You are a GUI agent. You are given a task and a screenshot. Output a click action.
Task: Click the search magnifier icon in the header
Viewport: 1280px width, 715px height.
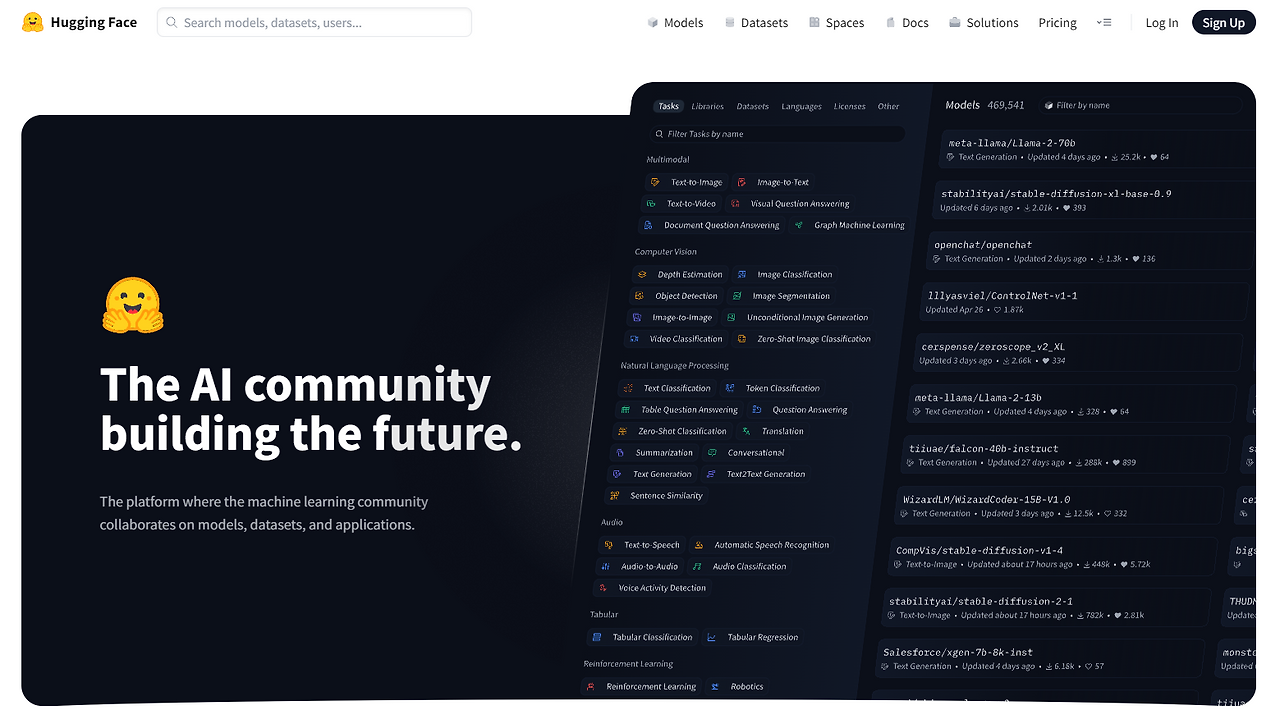pos(172,22)
